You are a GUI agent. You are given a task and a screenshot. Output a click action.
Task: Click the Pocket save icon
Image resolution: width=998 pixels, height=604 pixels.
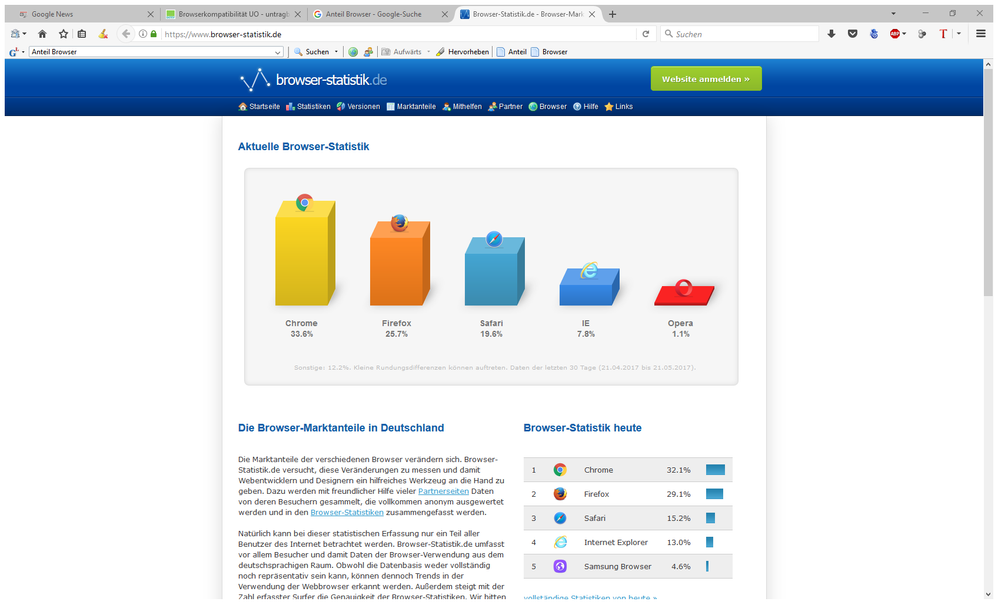tap(853, 34)
